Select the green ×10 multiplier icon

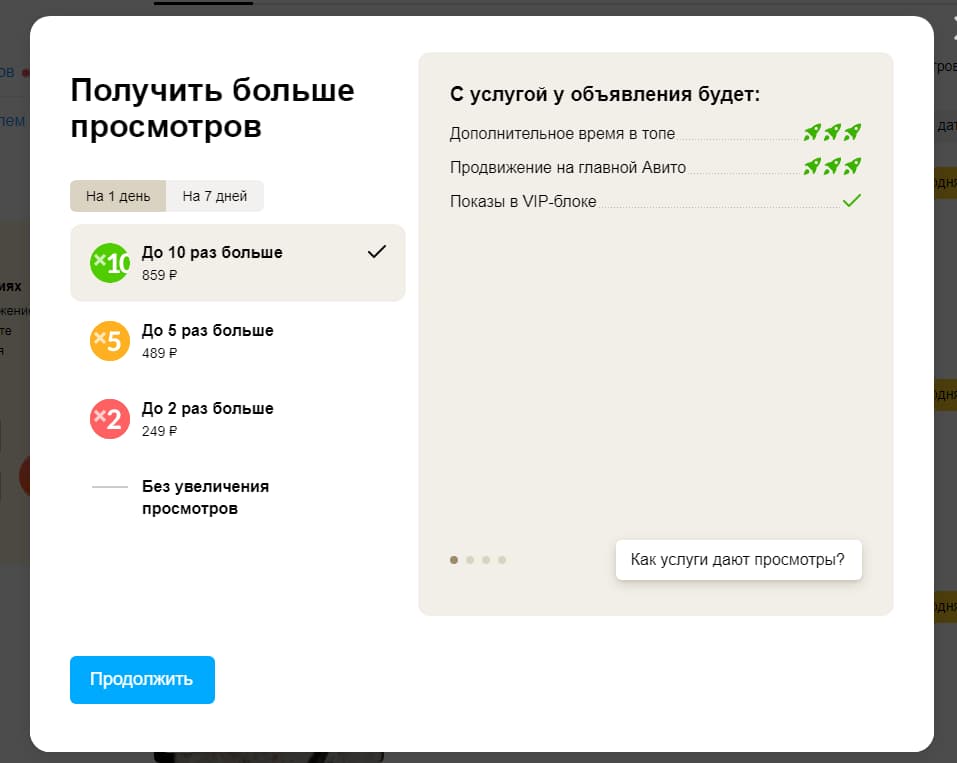point(109,263)
